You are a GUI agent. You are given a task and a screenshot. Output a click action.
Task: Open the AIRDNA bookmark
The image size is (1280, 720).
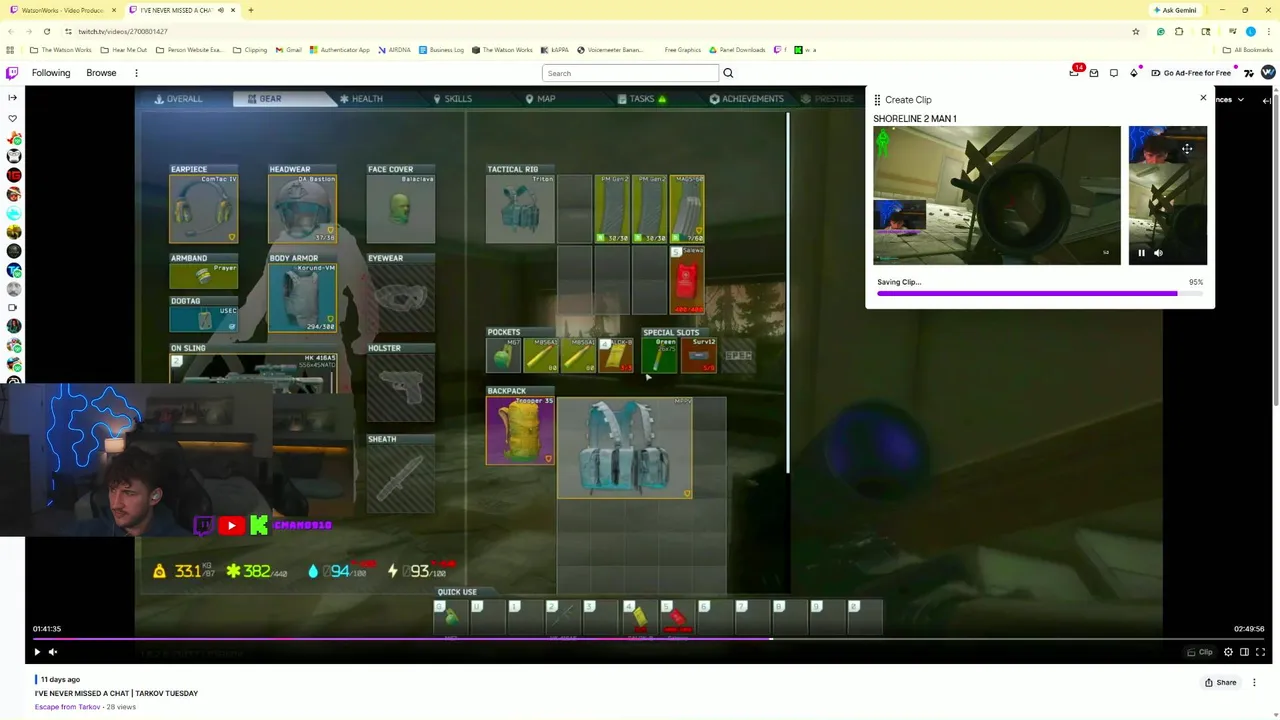395,50
